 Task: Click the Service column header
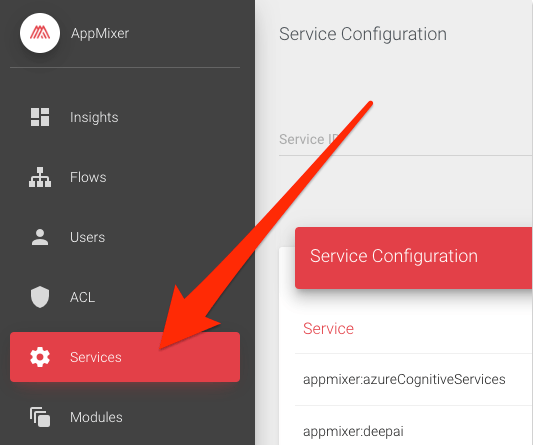tap(328, 328)
